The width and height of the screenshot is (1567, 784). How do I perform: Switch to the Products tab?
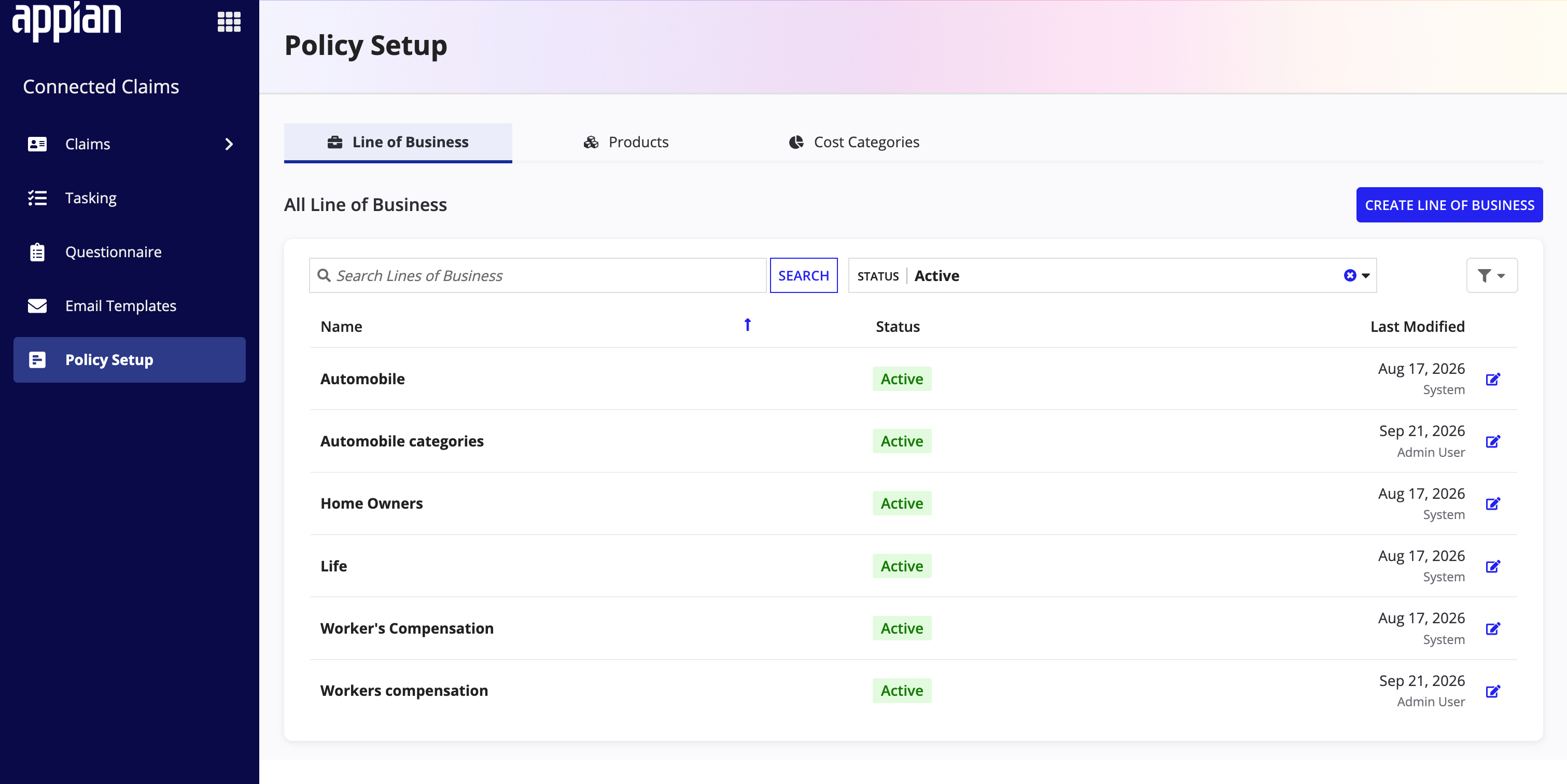click(x=626, y=142)
